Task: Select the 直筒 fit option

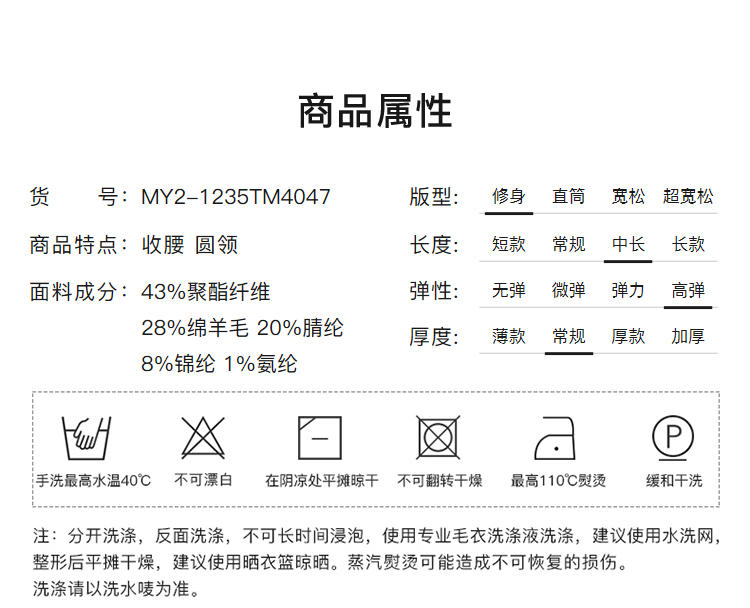Action: pos(568,196)
